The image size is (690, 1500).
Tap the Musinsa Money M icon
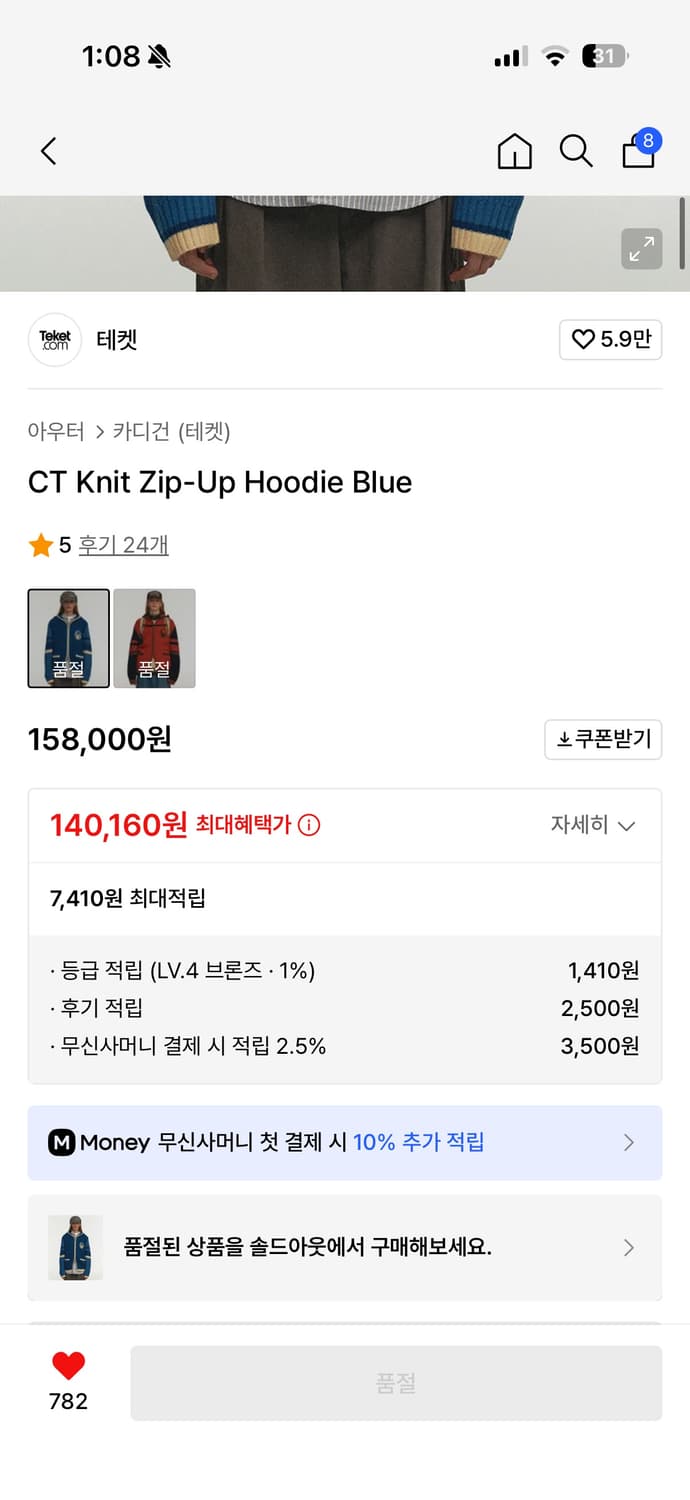coord(62,1142)
